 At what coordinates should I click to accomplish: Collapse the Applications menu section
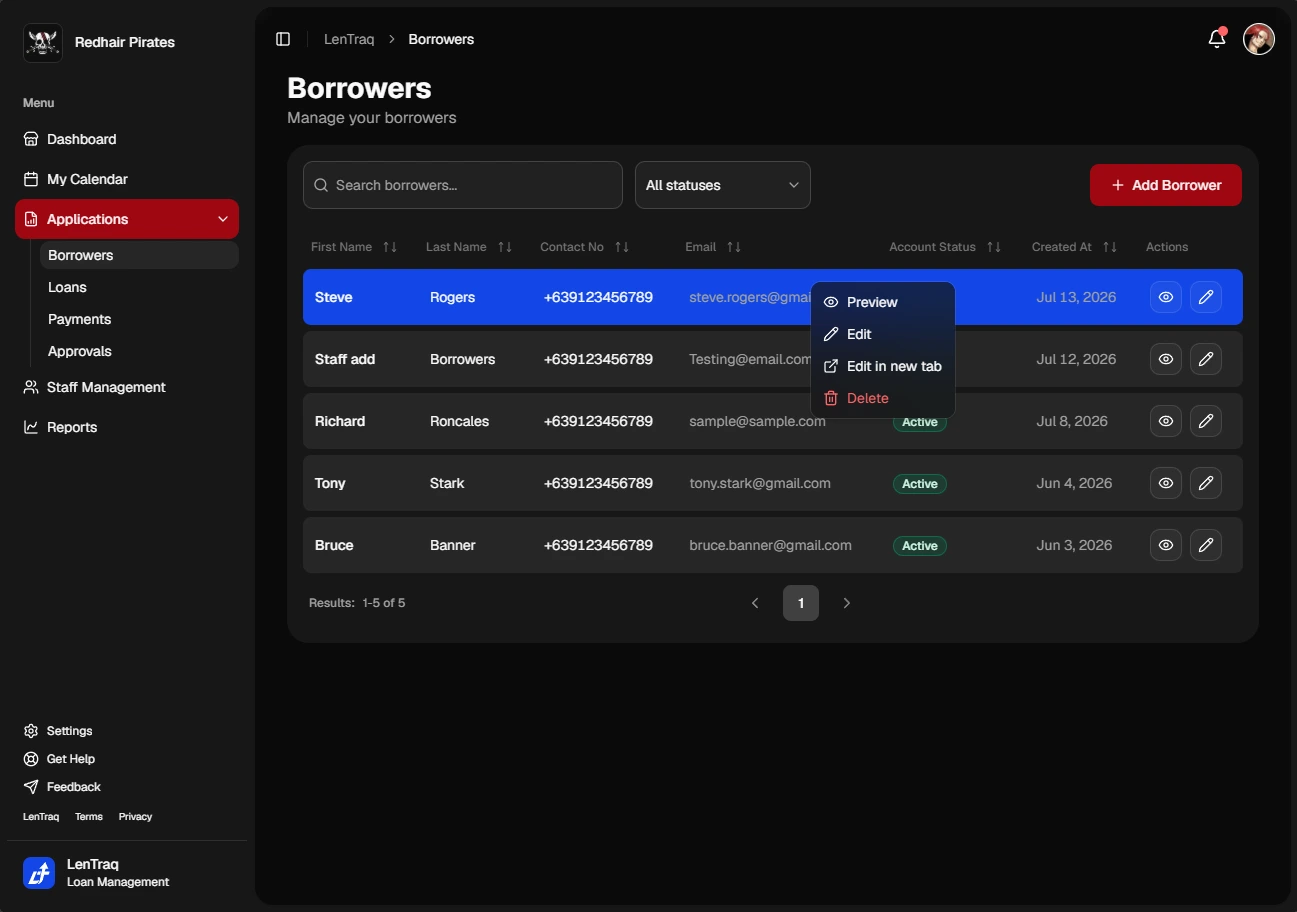127,219
